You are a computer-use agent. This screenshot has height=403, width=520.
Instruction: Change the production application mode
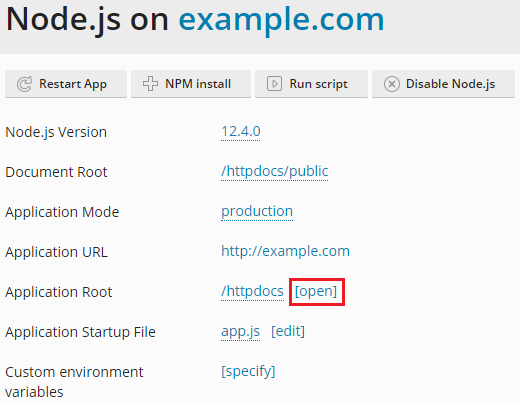pos(257,211)
